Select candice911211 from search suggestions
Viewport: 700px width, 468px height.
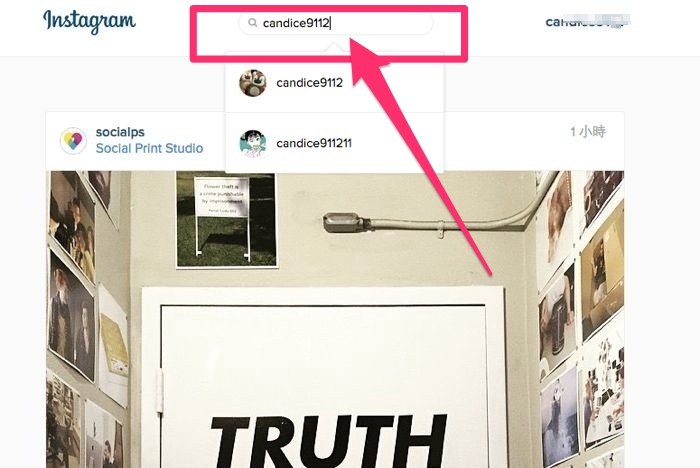(335, 143)
